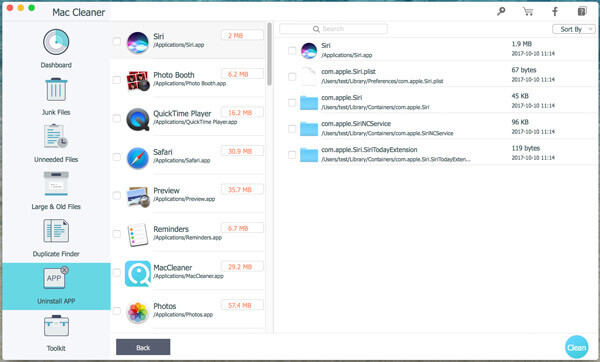
Task: Click the Back button
Action: point(143,347)
